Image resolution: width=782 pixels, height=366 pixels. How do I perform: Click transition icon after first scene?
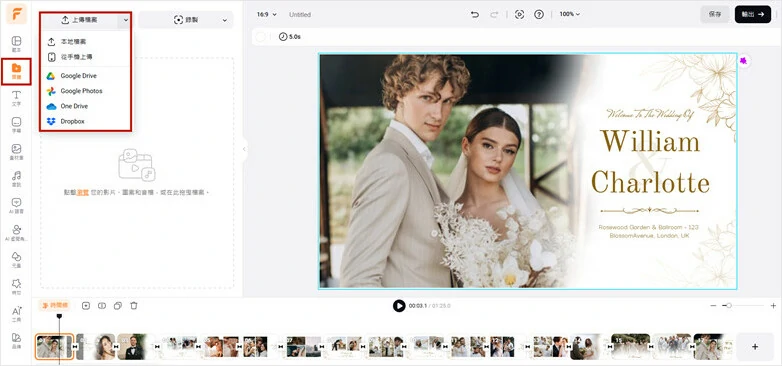click(x=75, y=347)
